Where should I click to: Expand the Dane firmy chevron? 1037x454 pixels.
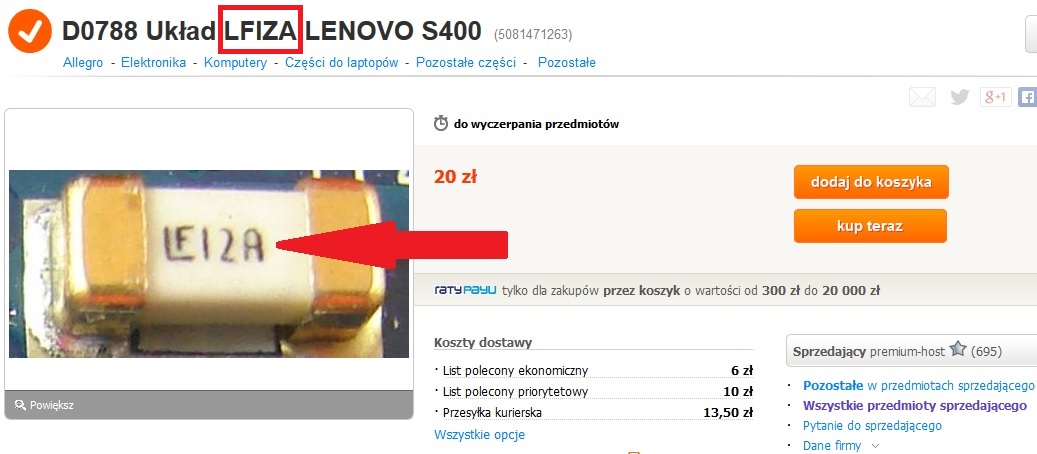tap(876, 446)
